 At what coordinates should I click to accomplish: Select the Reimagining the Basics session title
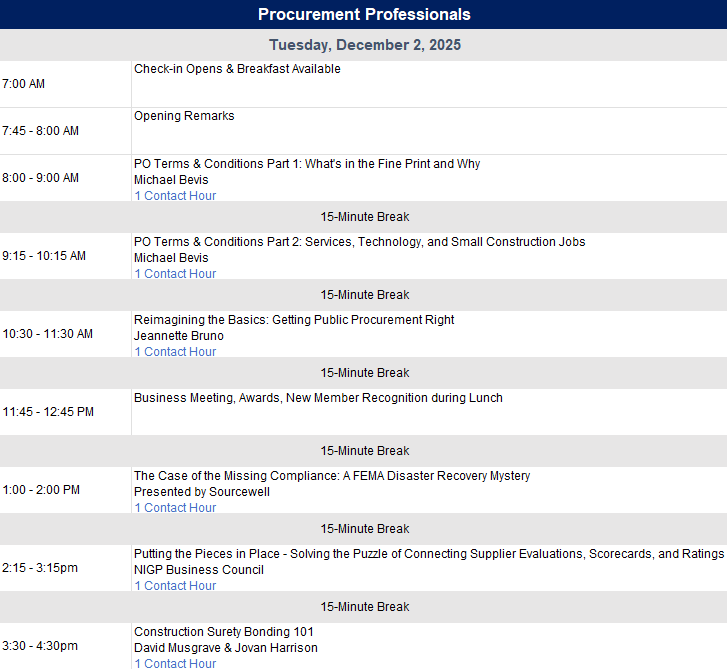(294, 320)
